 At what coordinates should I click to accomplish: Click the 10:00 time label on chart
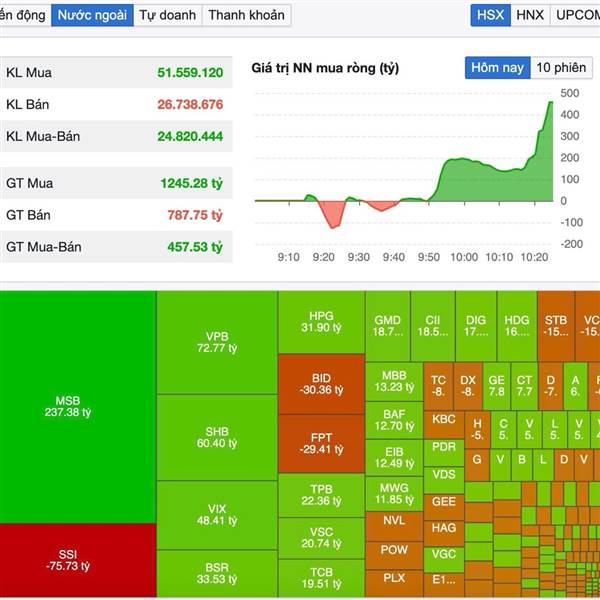click(464, 257)
